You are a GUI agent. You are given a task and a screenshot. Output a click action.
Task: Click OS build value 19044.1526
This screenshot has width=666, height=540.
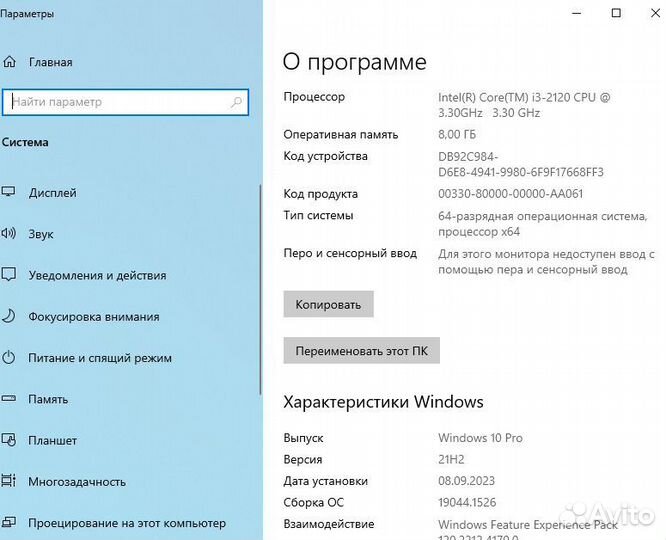[x=467, y=503]
